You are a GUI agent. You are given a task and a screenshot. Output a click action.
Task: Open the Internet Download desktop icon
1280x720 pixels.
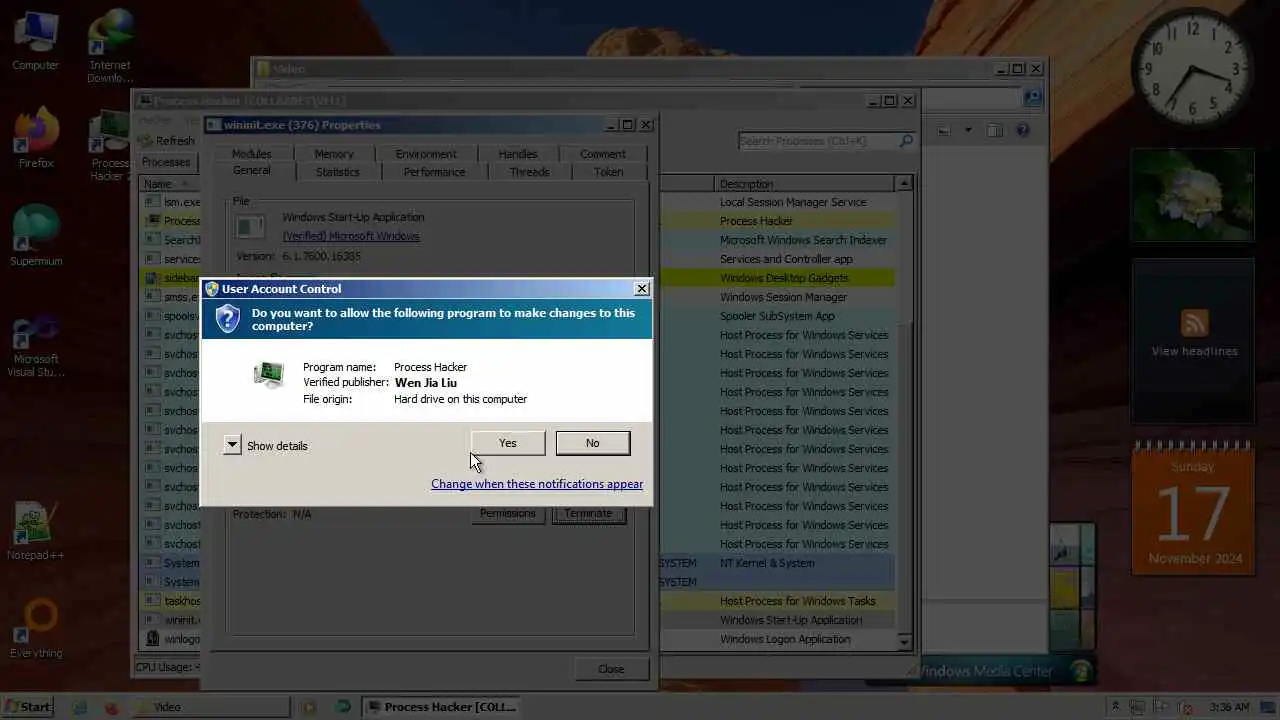coord(110,46)
